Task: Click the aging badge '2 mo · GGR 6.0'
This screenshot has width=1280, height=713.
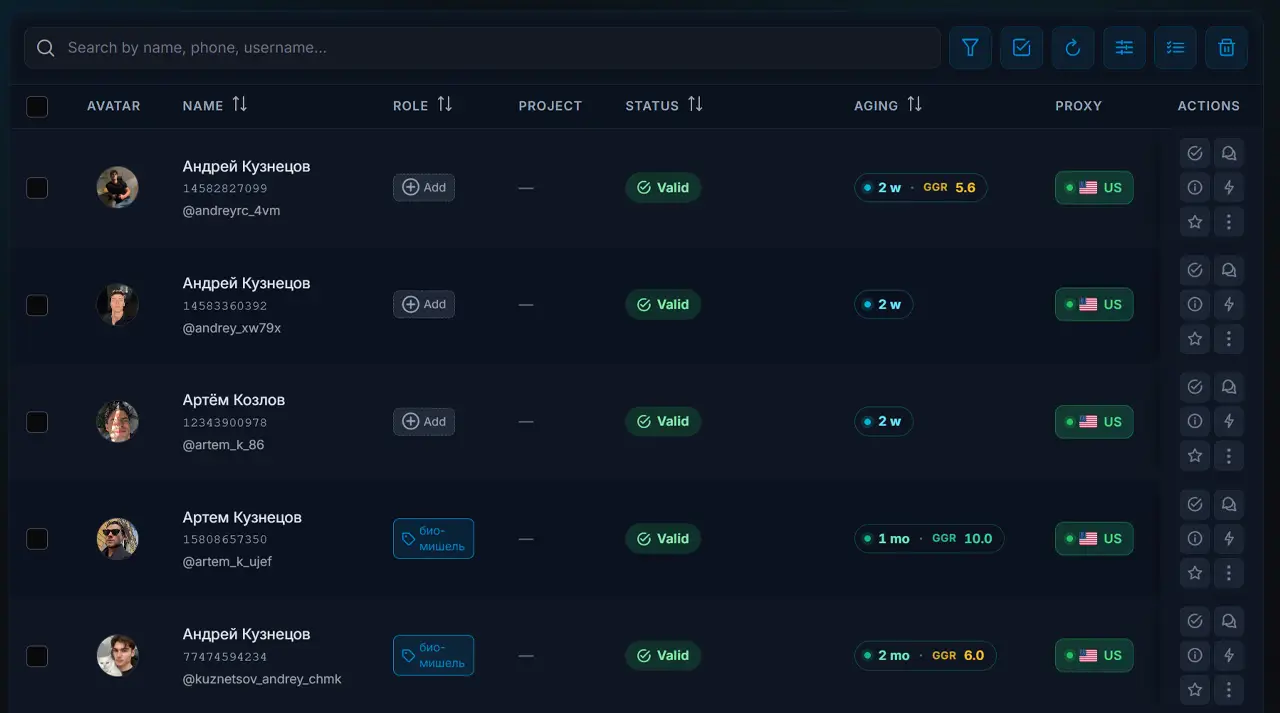Action: click(x=925, y=655)
